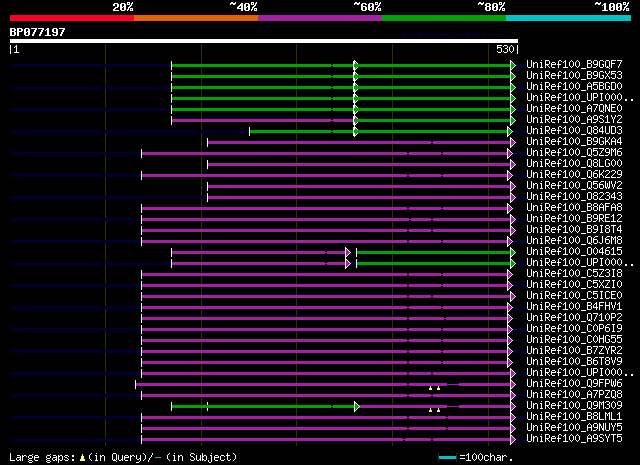Select the UniRef100_C5Z3I8 label

click(x=574, y=274)
